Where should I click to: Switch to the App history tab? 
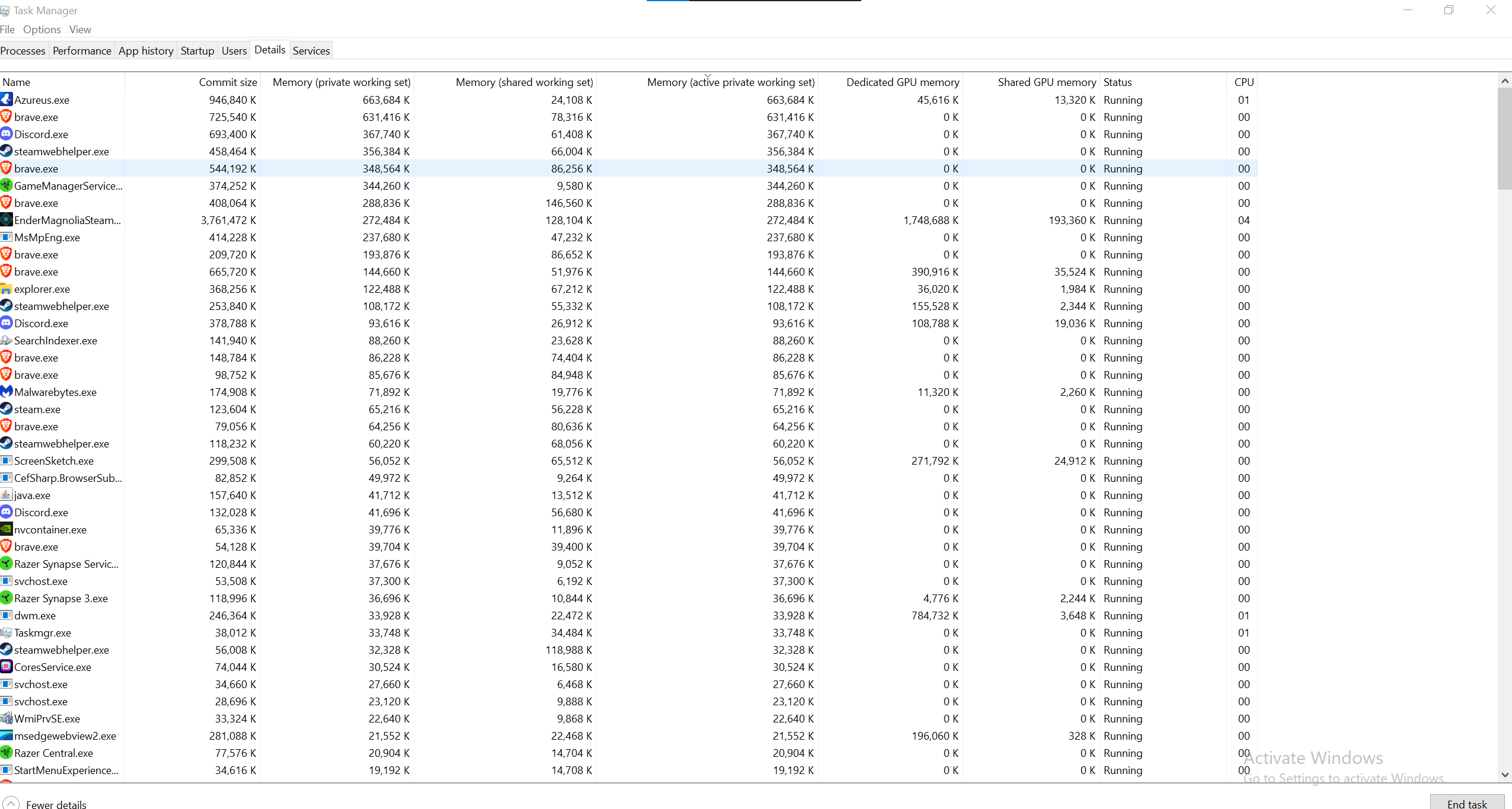[146, 50]
